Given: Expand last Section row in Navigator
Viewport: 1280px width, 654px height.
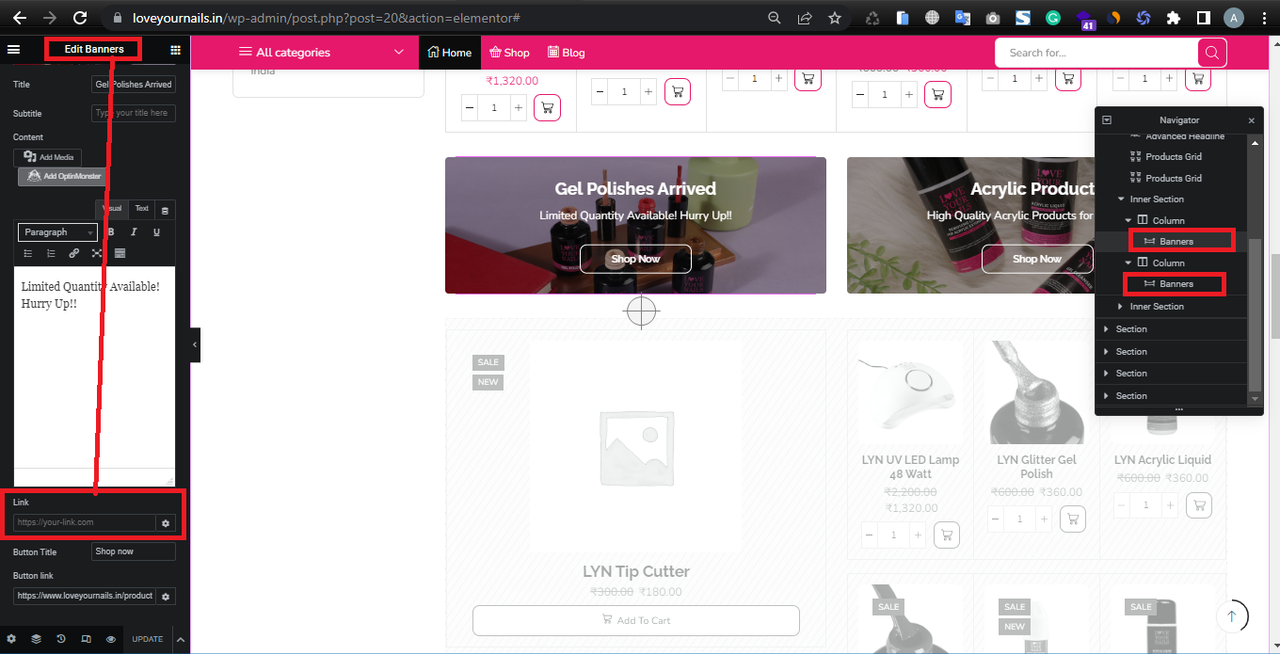Looking at the screenshot, I should 1107,395.
